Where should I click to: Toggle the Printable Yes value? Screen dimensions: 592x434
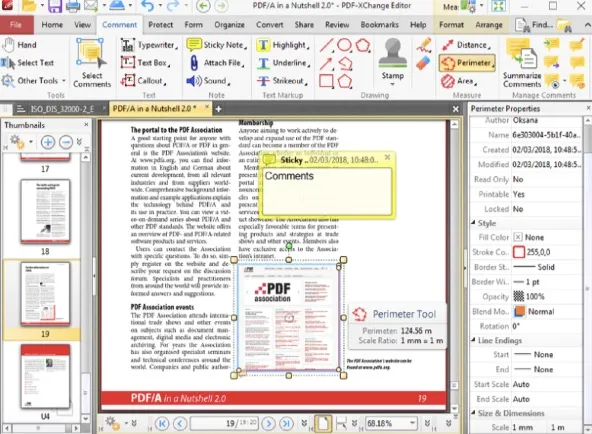coord(546,194)
